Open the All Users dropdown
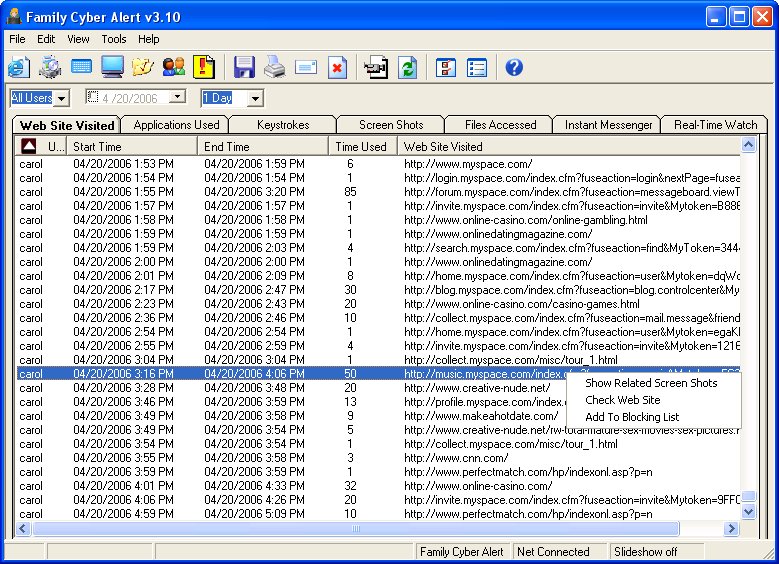 (x=60, y=98)
